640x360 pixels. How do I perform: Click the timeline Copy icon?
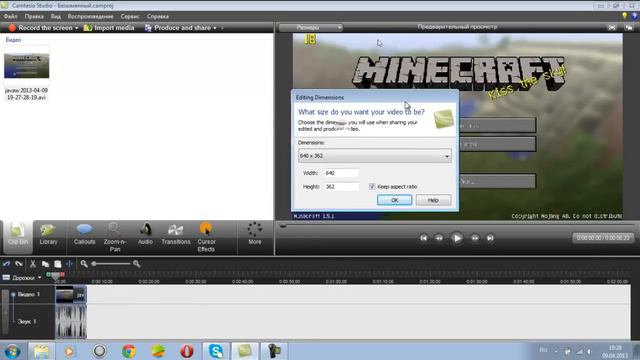click(45, 264)
